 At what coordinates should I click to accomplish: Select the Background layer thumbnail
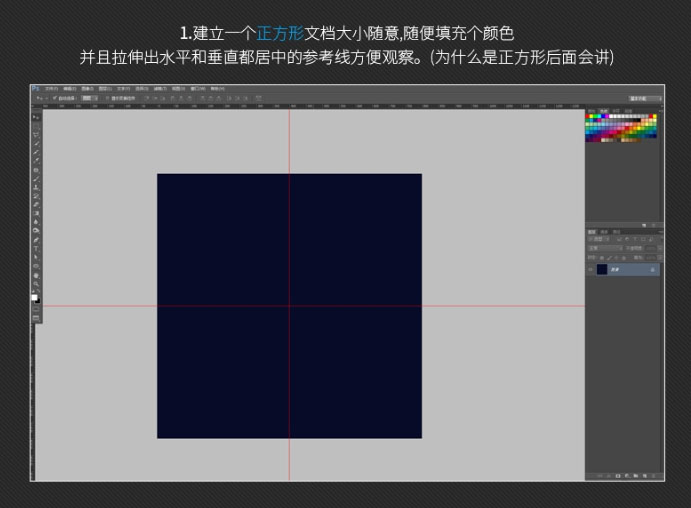point(602,269)
